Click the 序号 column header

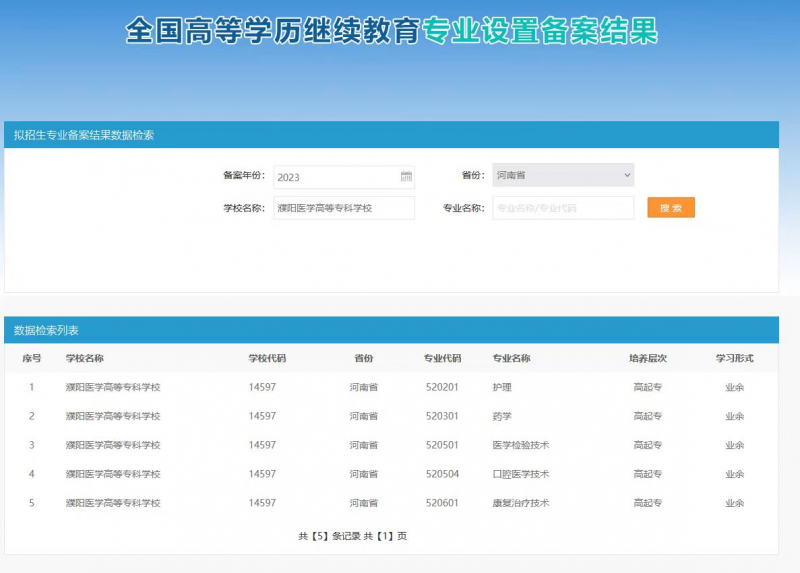(x=31, y=358)
